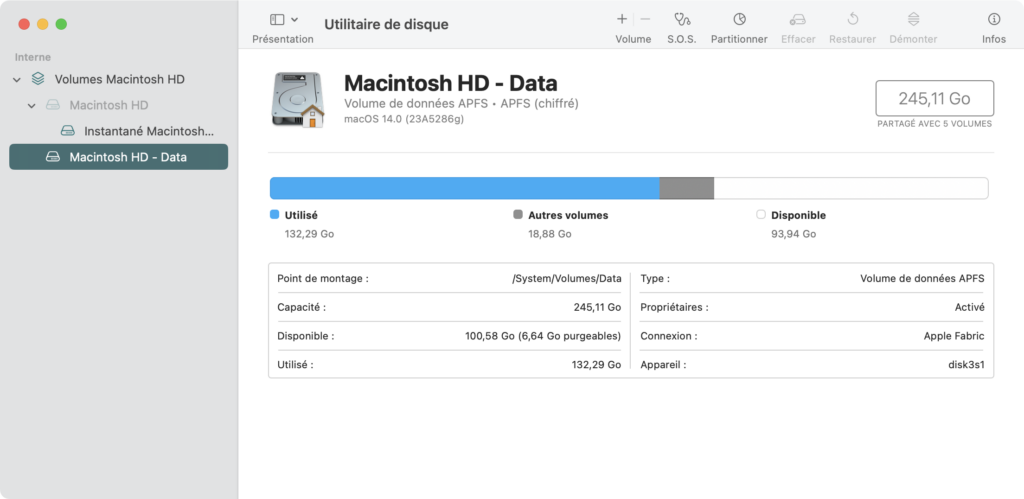The image size is (1024, 499).
Task: Click the Démonter unmount icon
Action: pos(913,20)
